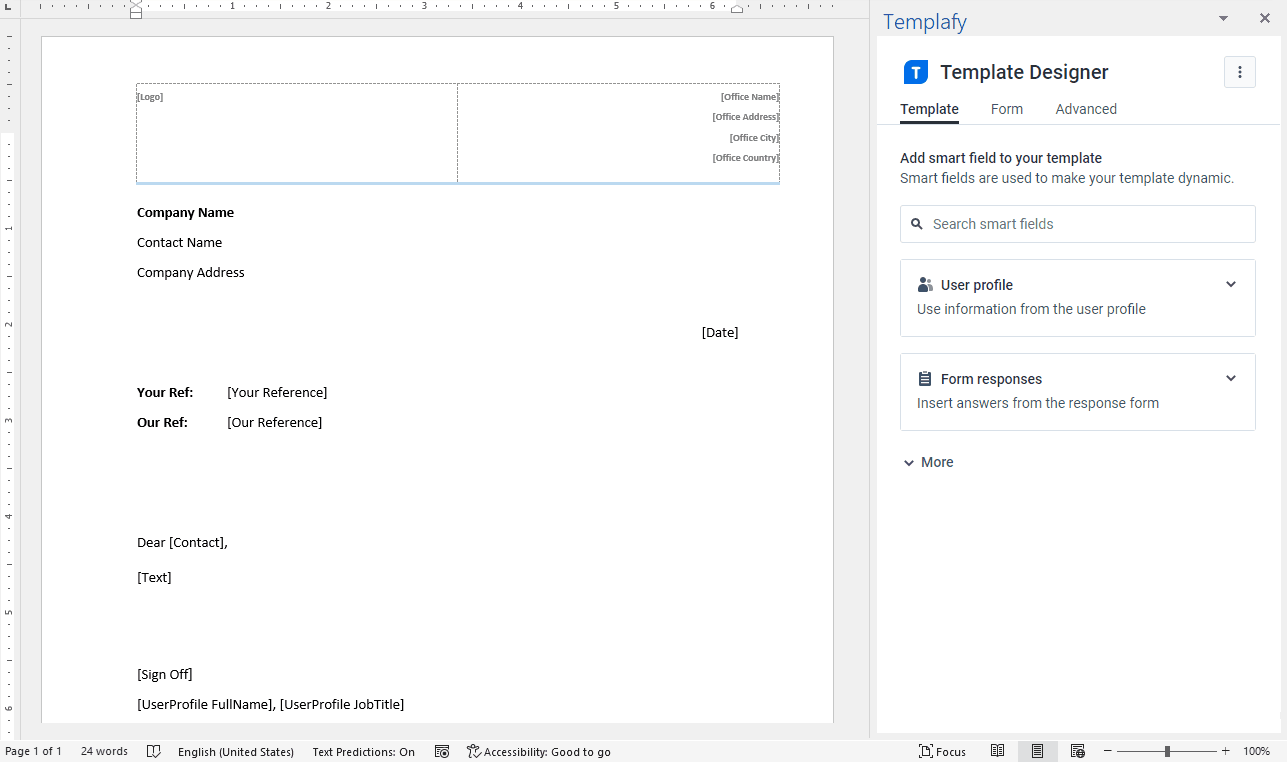Toggle Print Layout view

(1037, 751)
